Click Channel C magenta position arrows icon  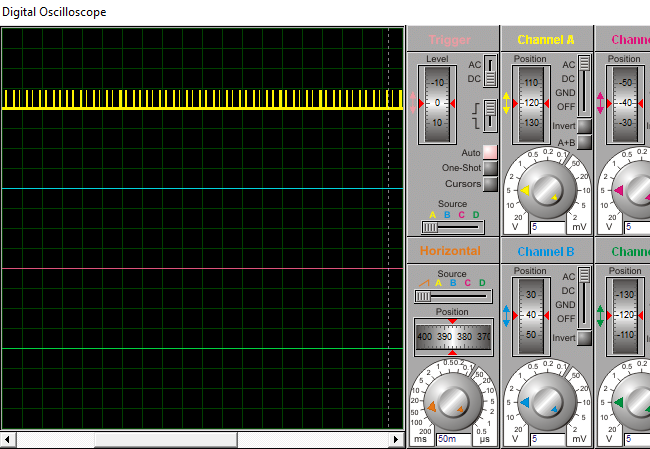[600, 103]
